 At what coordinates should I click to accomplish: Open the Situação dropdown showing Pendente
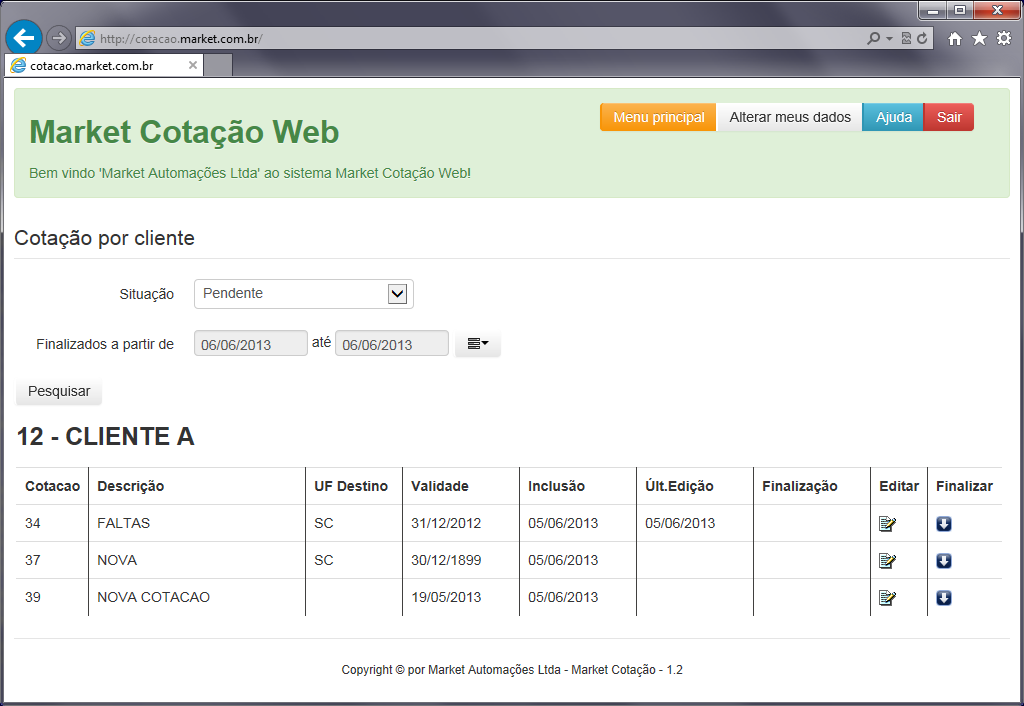(x=304, y=294)
